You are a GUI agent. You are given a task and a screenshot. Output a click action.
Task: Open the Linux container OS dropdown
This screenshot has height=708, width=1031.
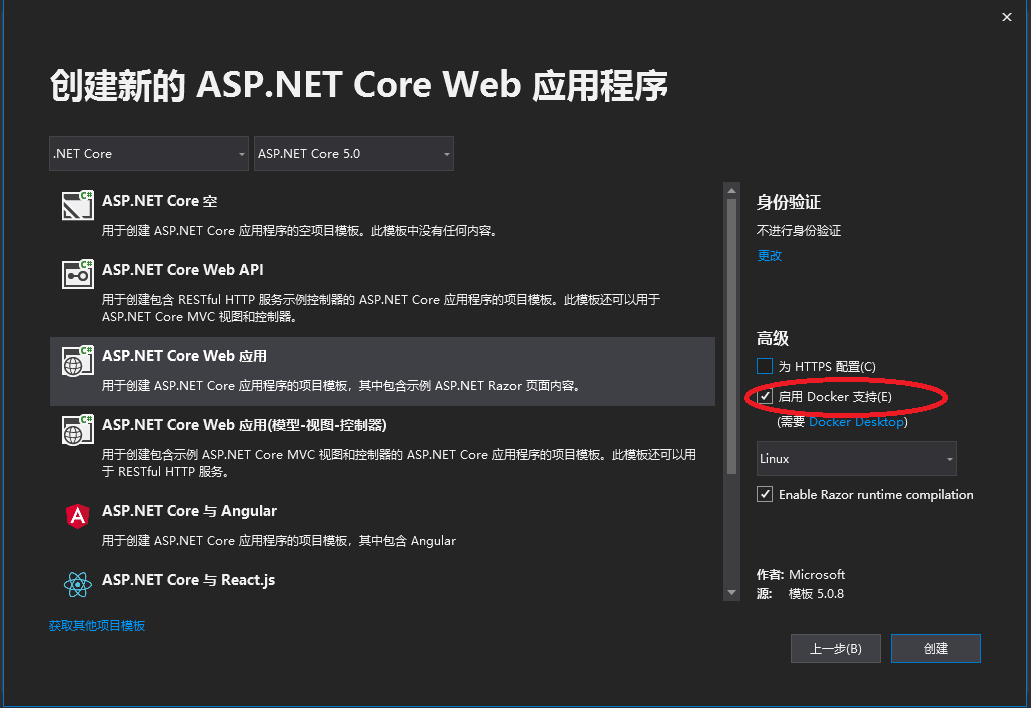pyautogui.click(x=856, y=459)
